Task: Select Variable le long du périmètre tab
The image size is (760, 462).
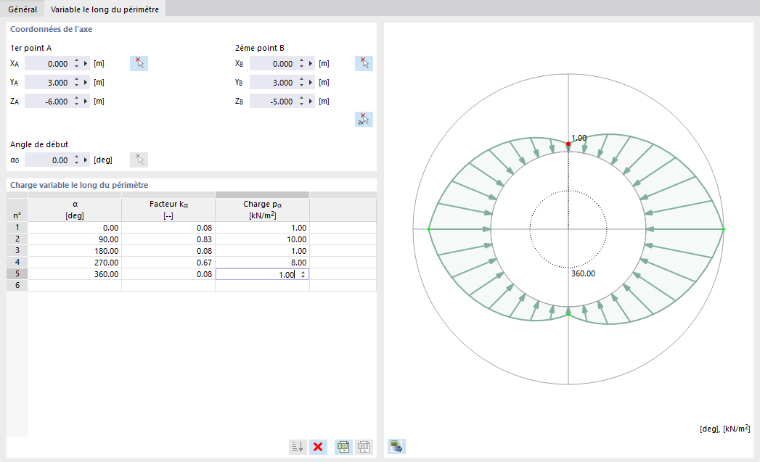Action: pos(105,9)
